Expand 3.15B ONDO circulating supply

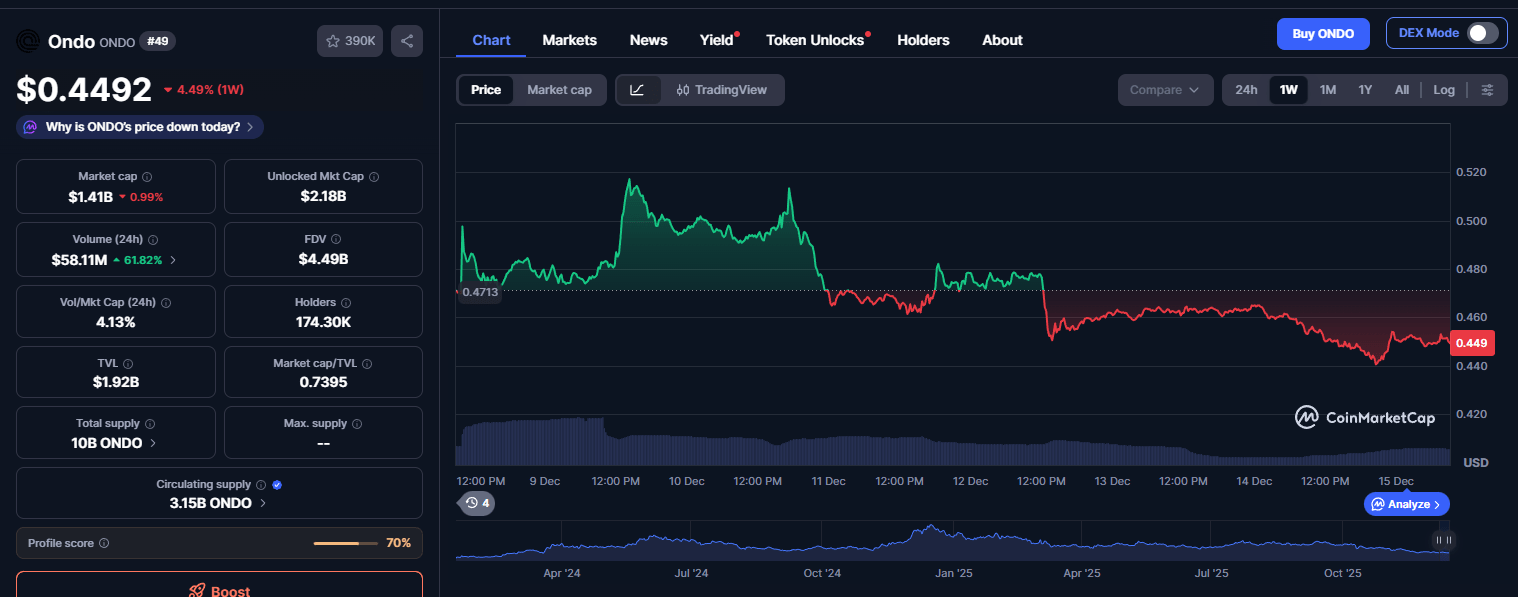click(x=263, y=503)
